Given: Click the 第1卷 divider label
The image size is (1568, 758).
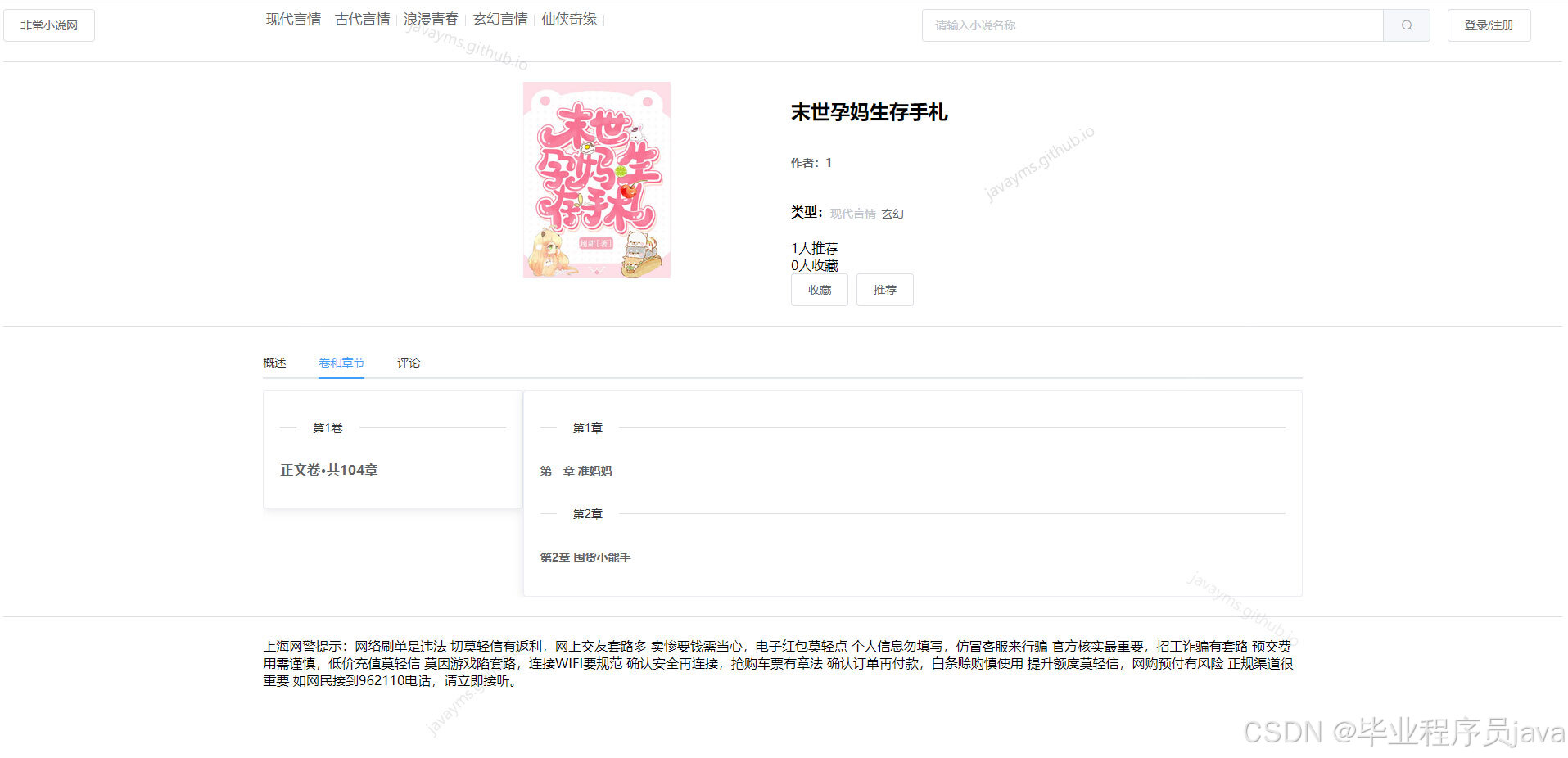Looking at the screenshot, I should pos(328,428).
